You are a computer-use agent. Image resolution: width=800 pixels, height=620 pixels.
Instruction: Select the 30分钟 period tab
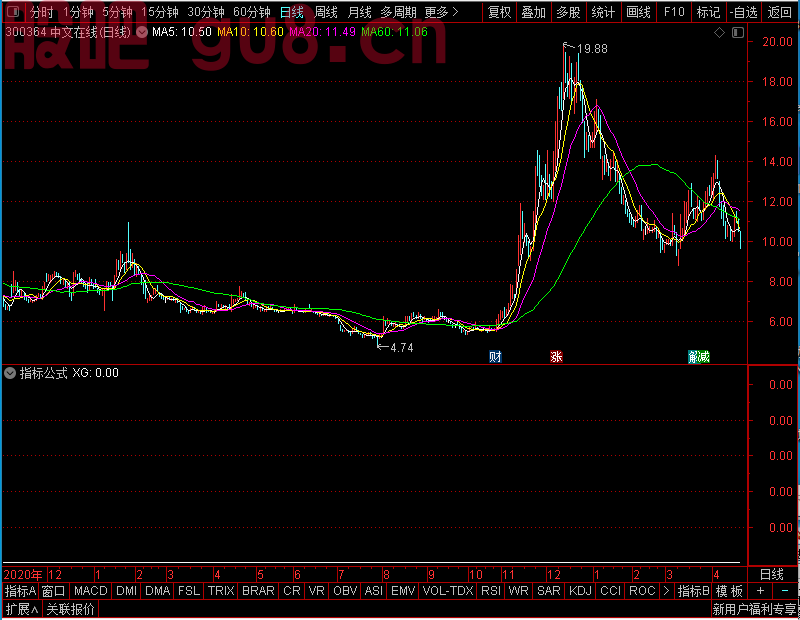tap(206, 12)
